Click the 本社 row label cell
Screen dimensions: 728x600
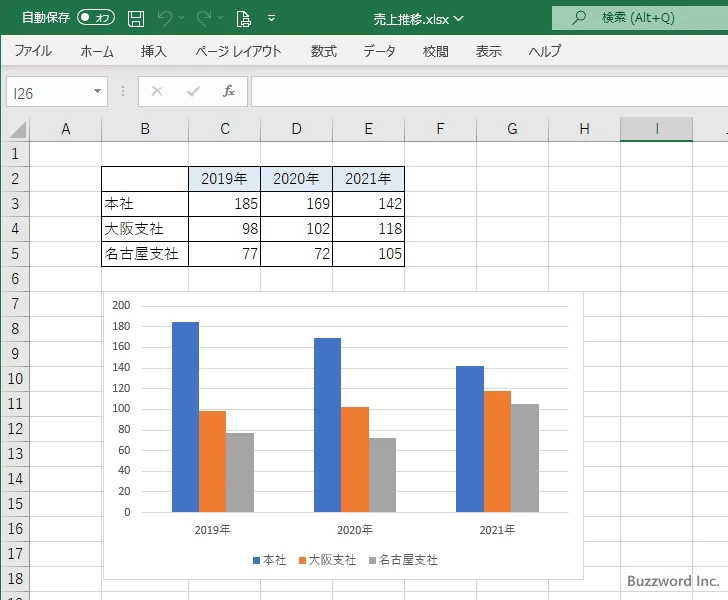coord(145,204)
